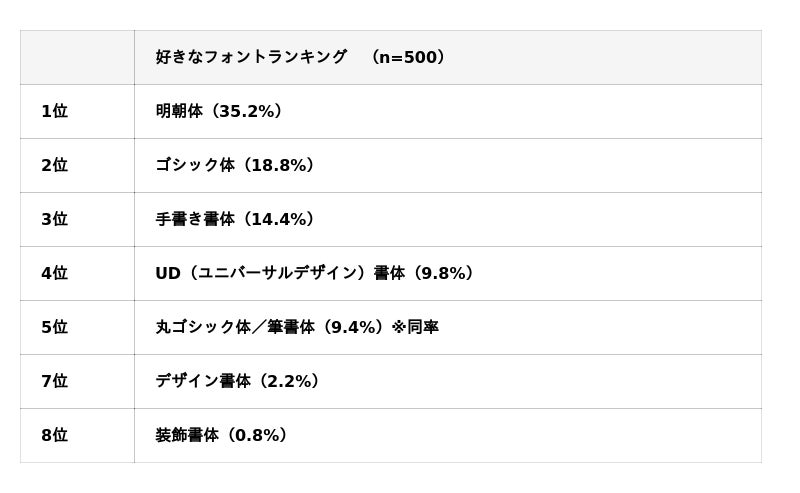Screen dimensions: 800x493
Task: Click the 7位 rank cell
Action: 54,381
